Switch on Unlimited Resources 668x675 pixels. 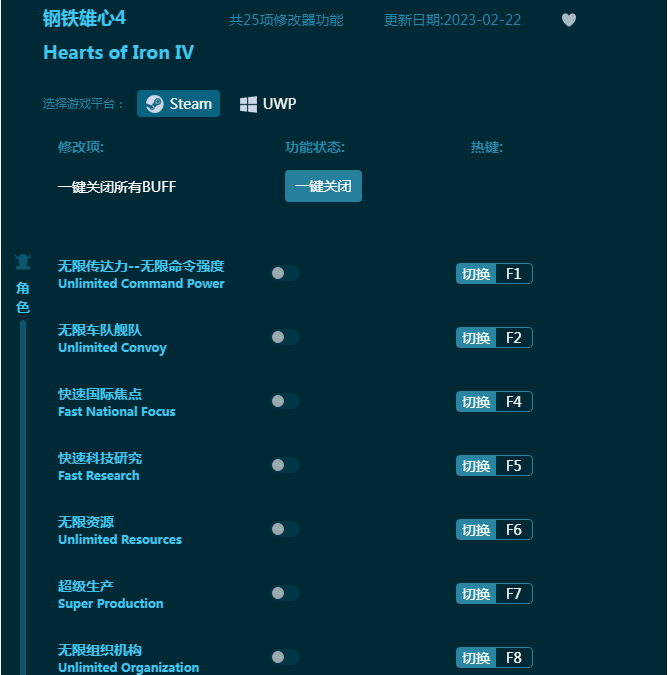(x=285, y=529)
